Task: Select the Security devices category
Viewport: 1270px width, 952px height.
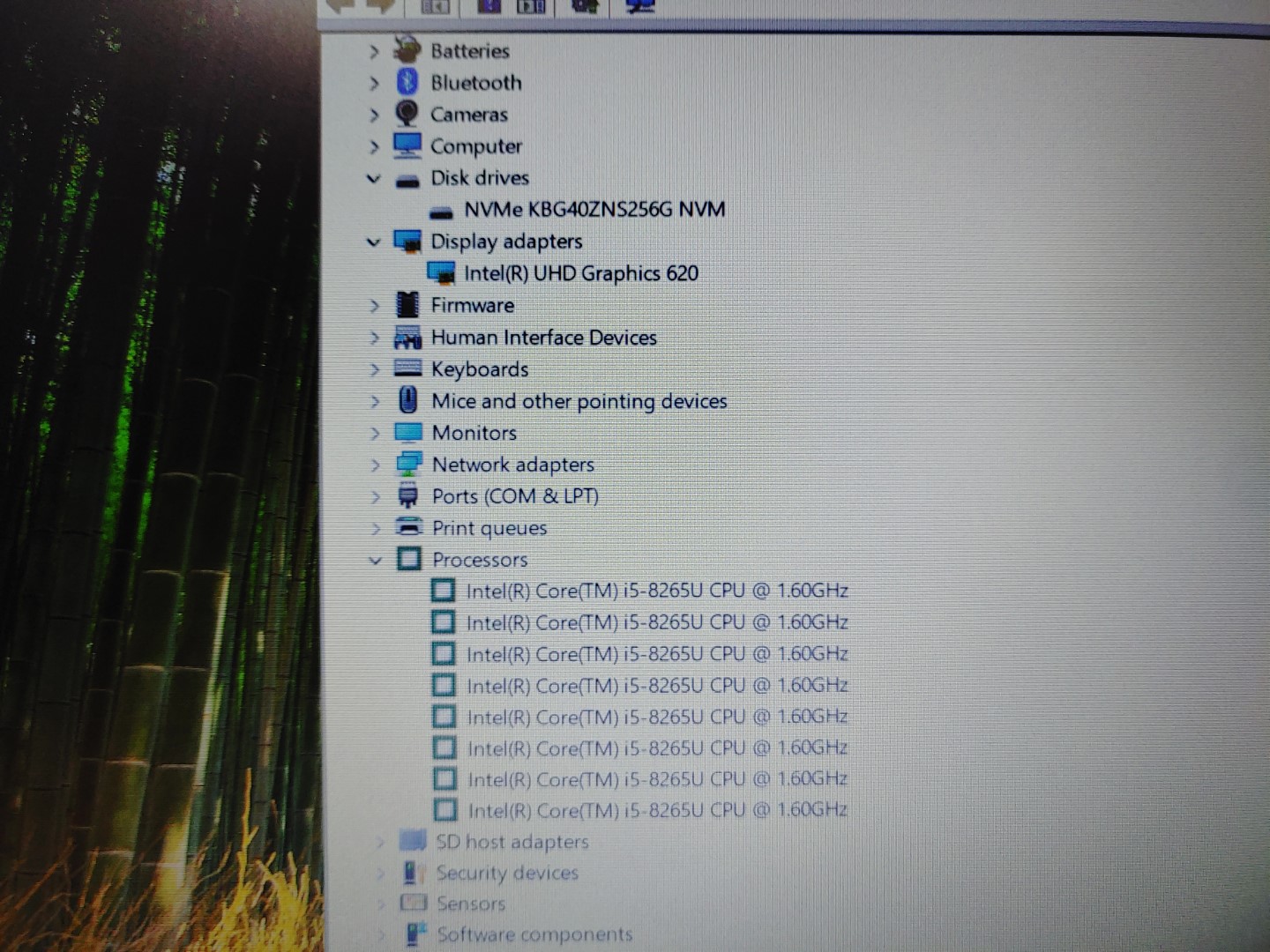Action: point(507,873)
